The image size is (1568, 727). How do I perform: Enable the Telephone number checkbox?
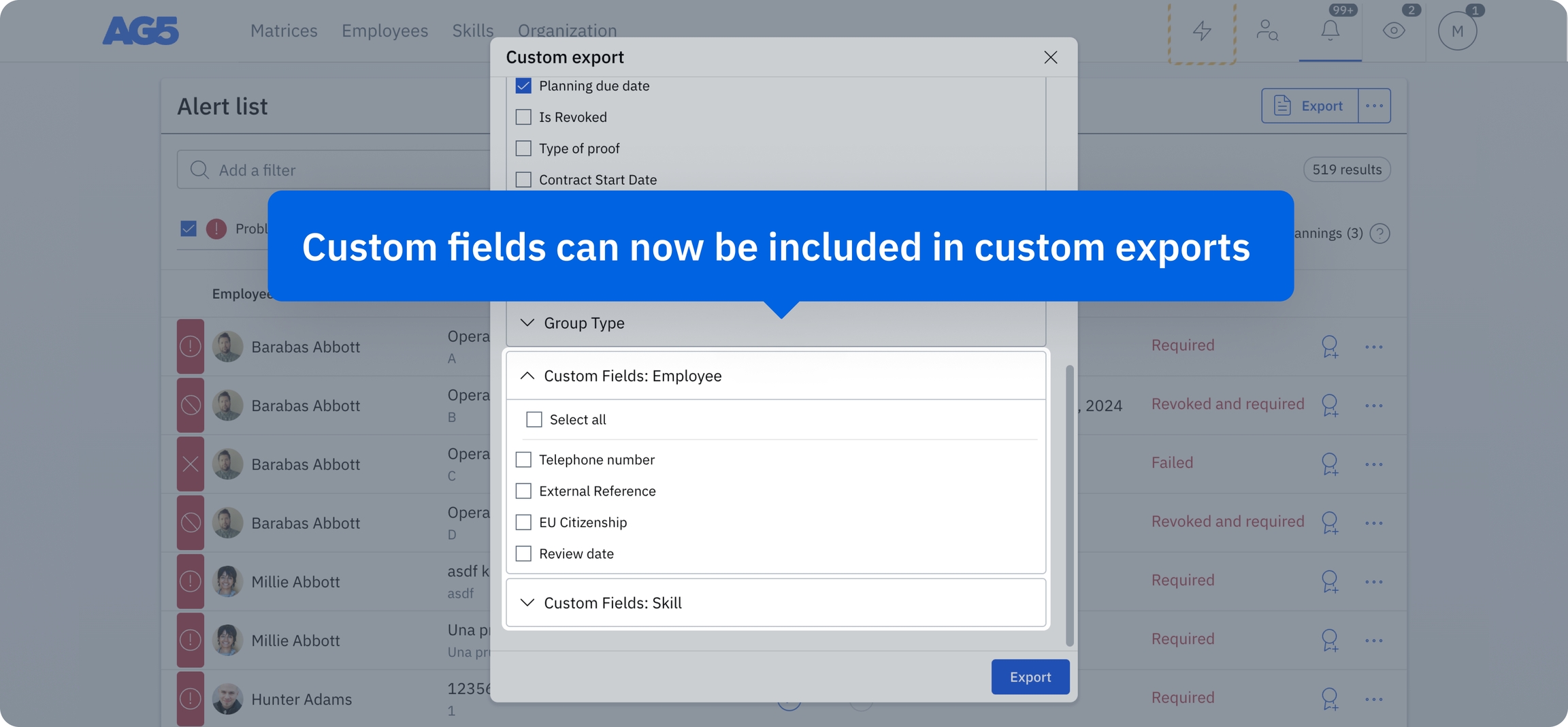click(523, 460)
